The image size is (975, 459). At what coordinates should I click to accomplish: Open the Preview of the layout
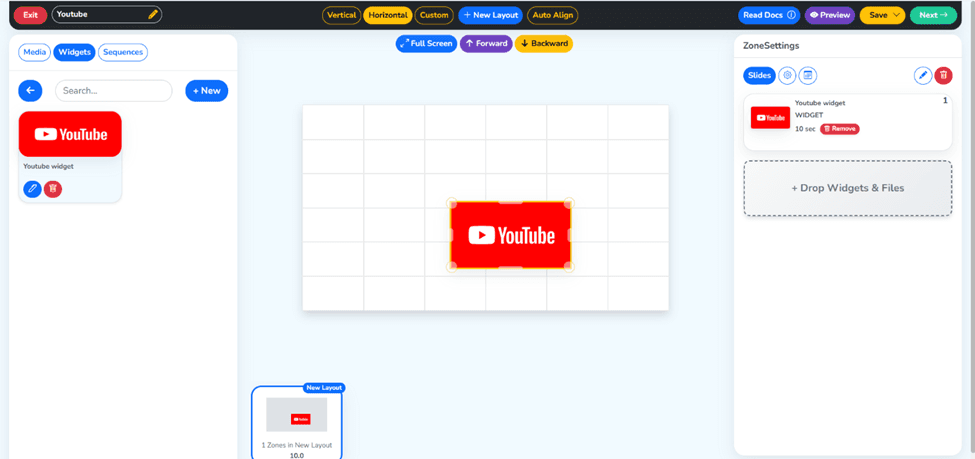829,15
